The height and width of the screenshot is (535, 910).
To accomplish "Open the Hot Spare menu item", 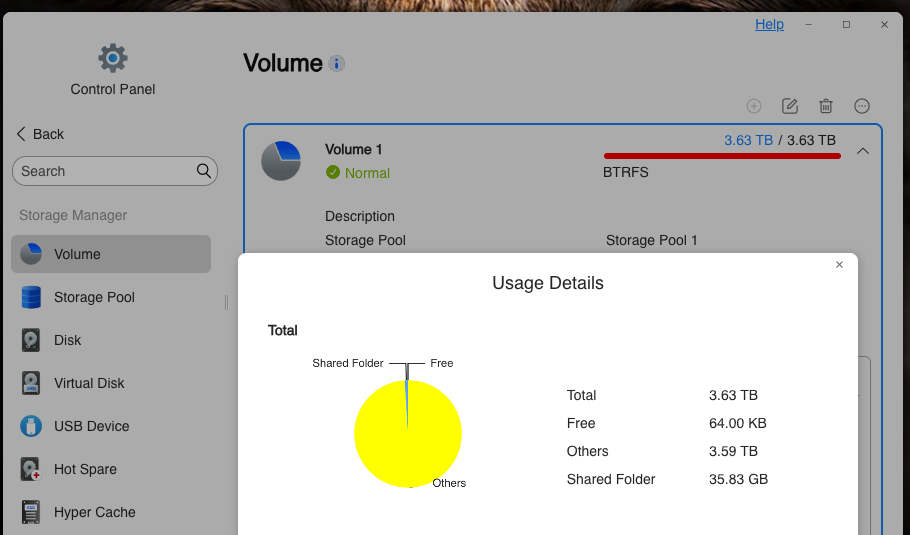I will point(111,469).
